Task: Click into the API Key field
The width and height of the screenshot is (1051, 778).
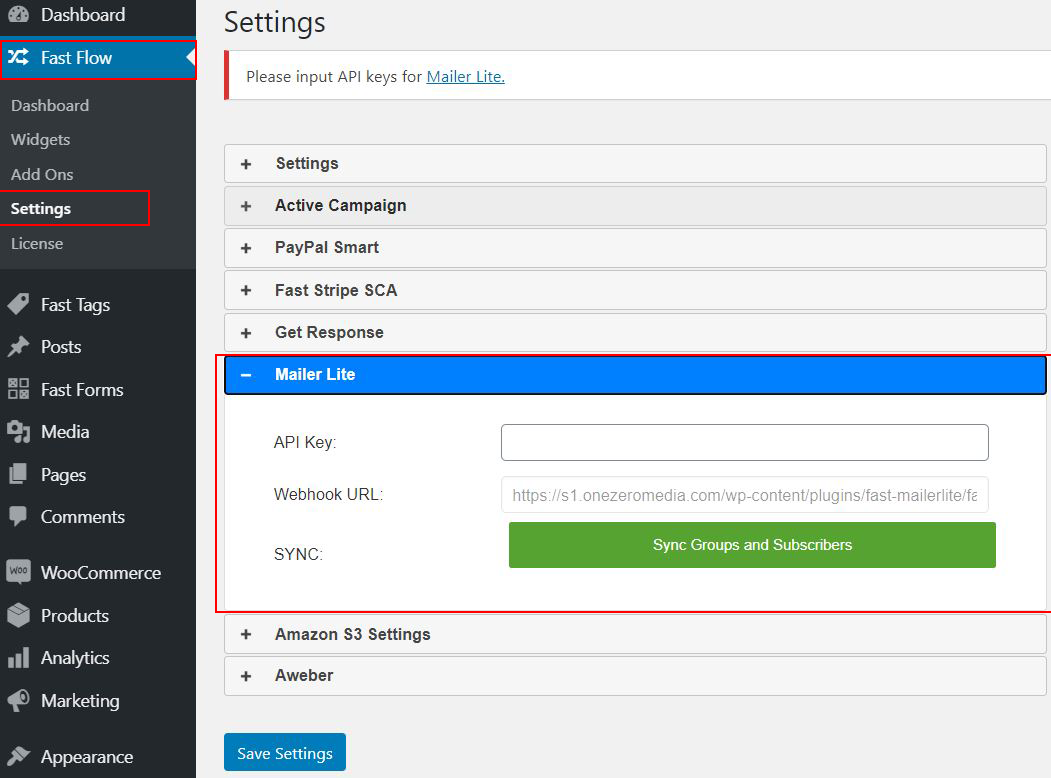Action: point(744,442)
